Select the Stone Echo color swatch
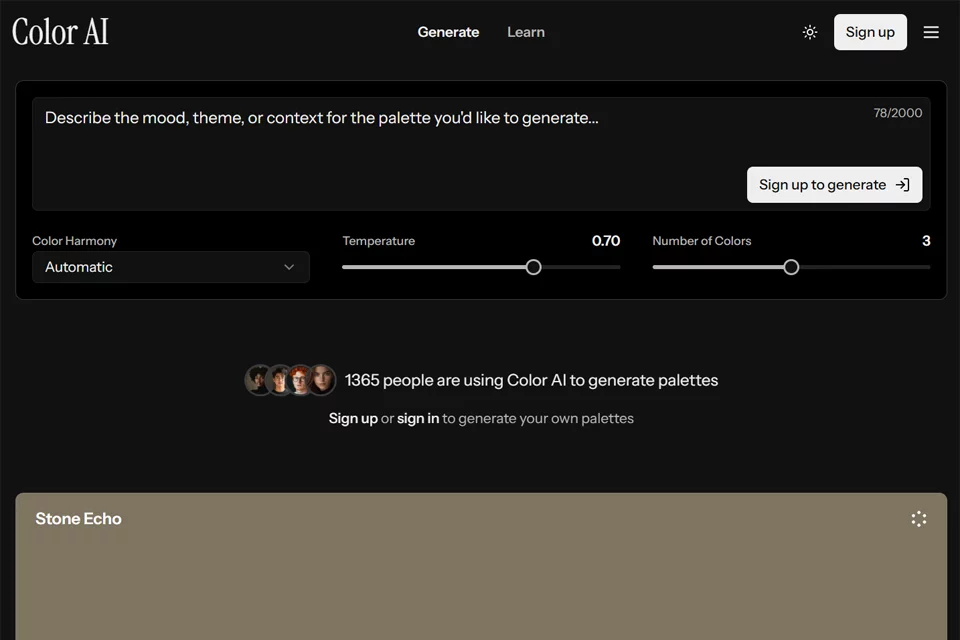The height and width of the screenshot is (640, 960). (481, 567)
